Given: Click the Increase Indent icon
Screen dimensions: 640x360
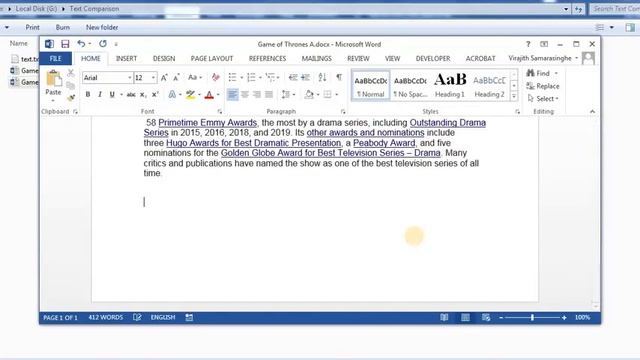Looking at the screenshot, I should pyautogui.click(x=305, y=78).
